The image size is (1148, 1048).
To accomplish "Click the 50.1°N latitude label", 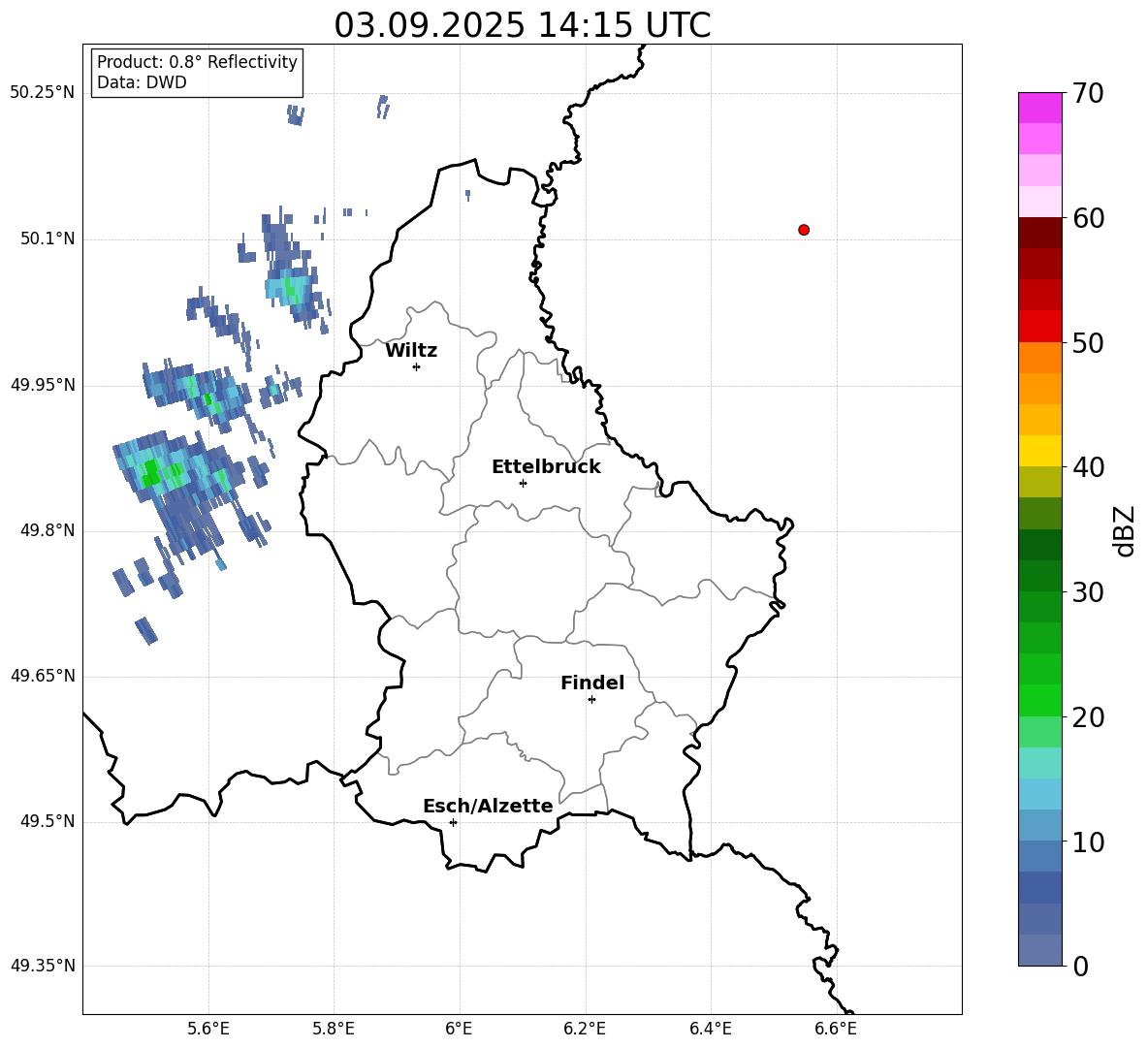I will point(48,238).
